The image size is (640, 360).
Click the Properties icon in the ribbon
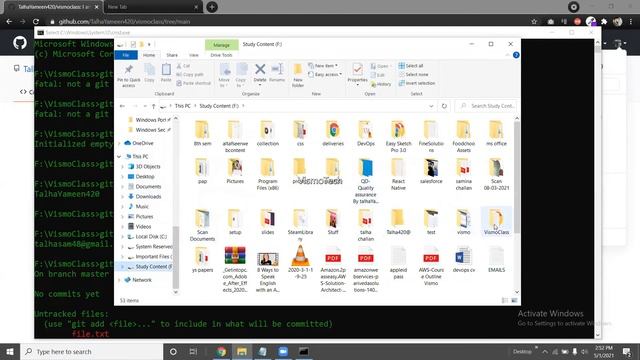[357, 70]
